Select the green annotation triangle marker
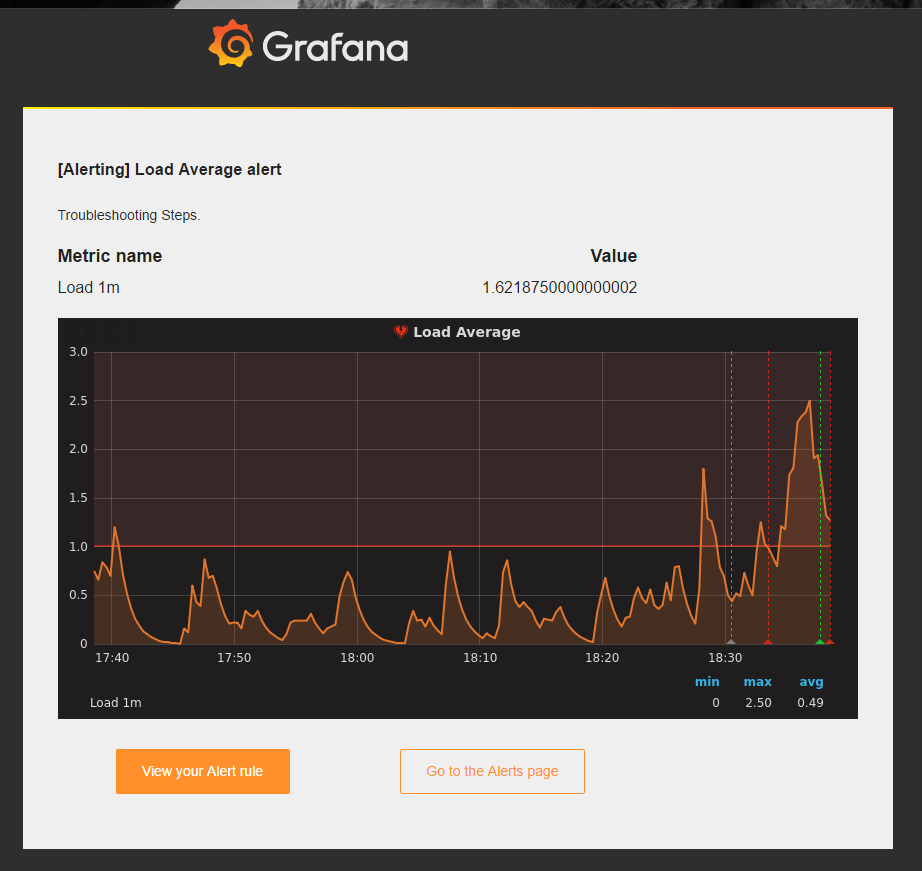 pyautogui.click(x=820, y=642)
